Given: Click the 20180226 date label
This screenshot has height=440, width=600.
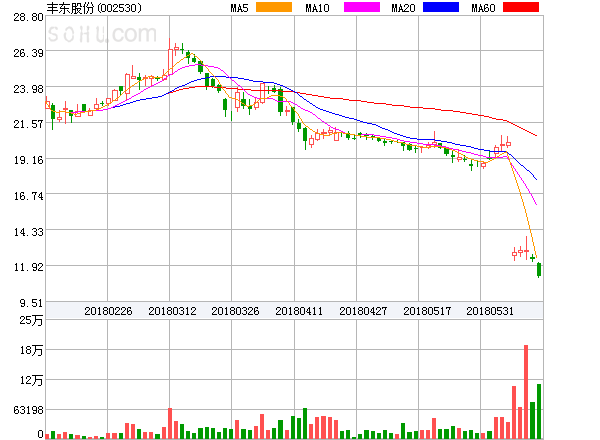Looking at the screenshot, I should point(108,311).
